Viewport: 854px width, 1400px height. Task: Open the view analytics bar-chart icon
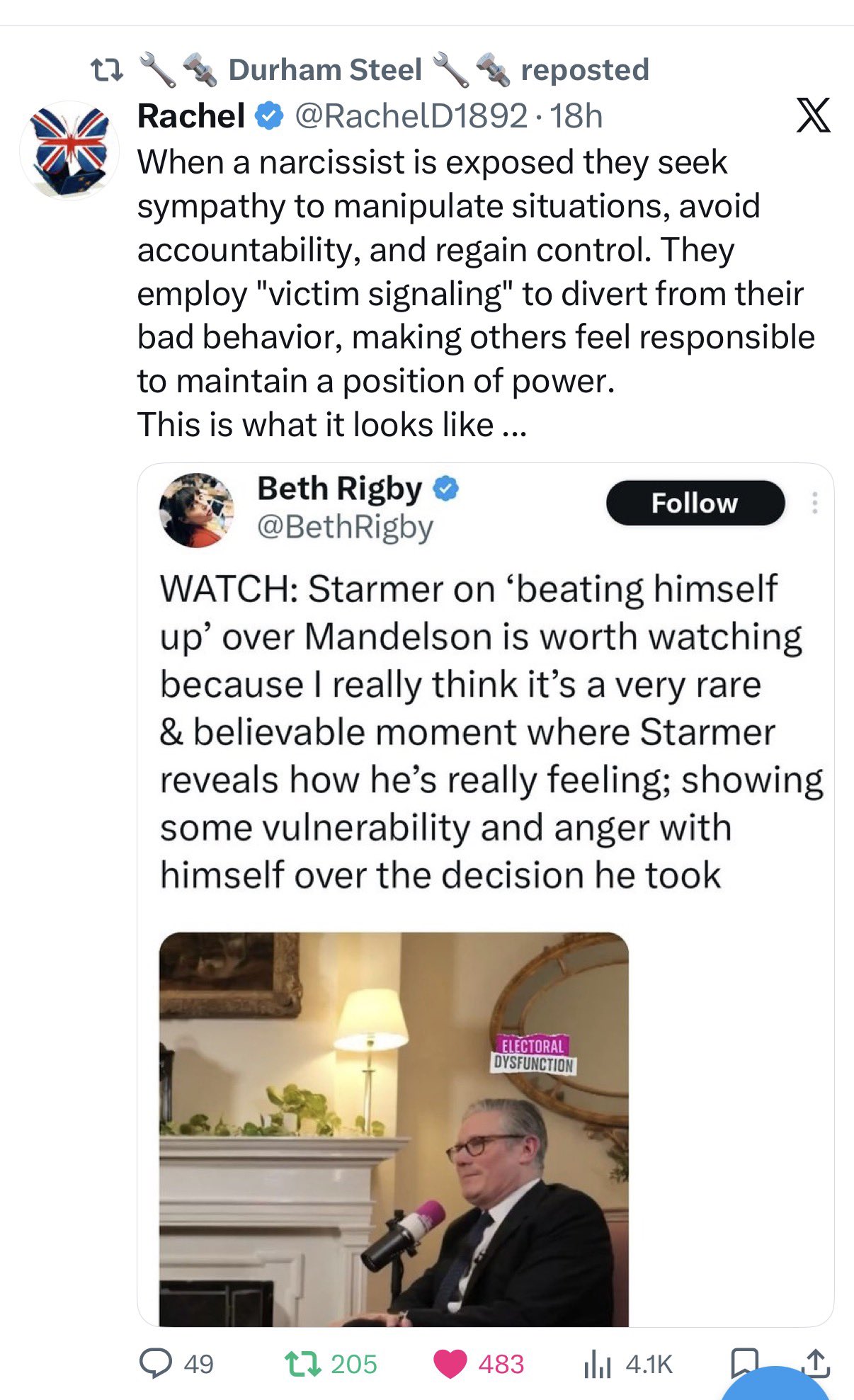point(597,1364)
